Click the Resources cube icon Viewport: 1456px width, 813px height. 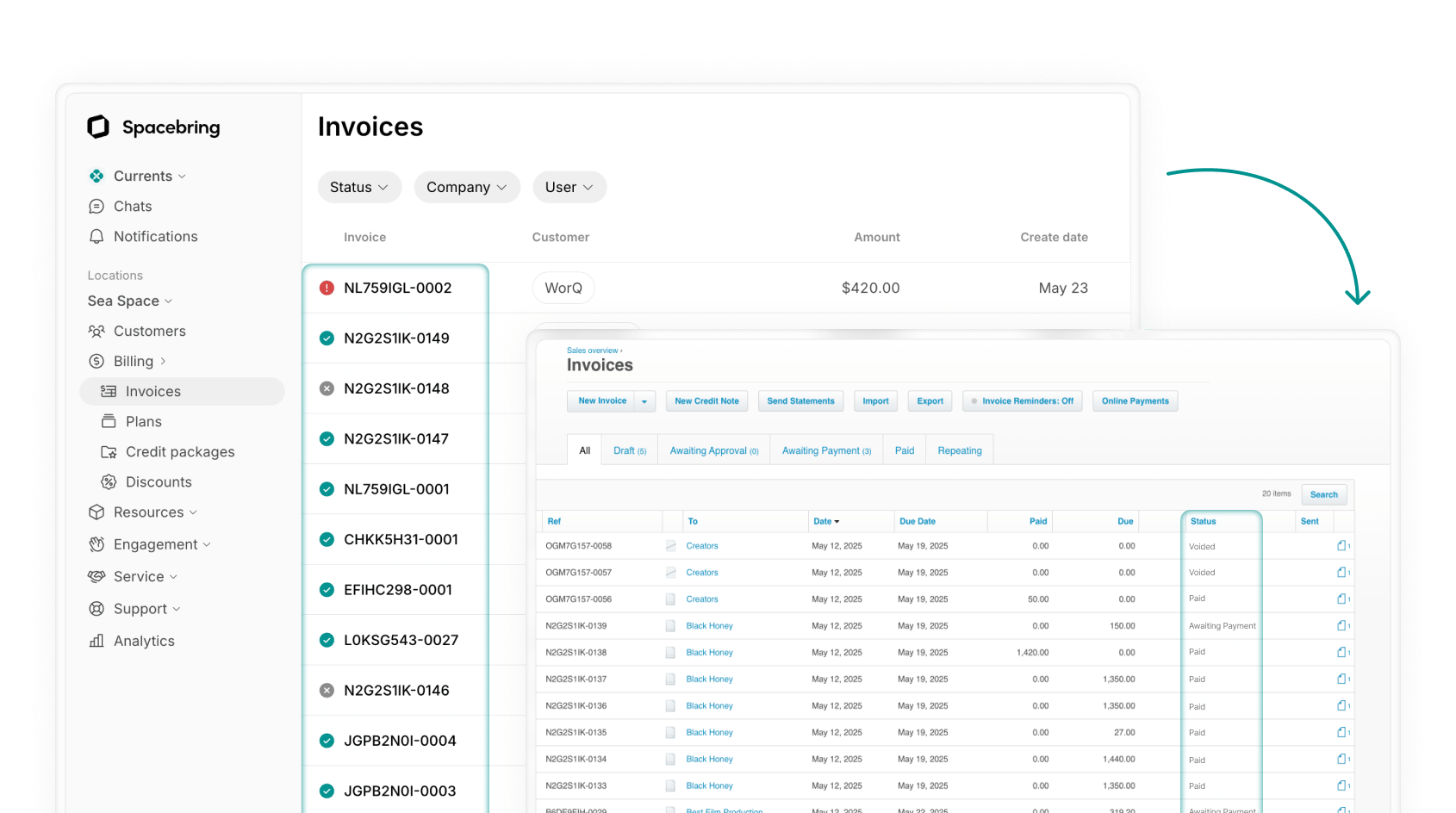[96, 512]
